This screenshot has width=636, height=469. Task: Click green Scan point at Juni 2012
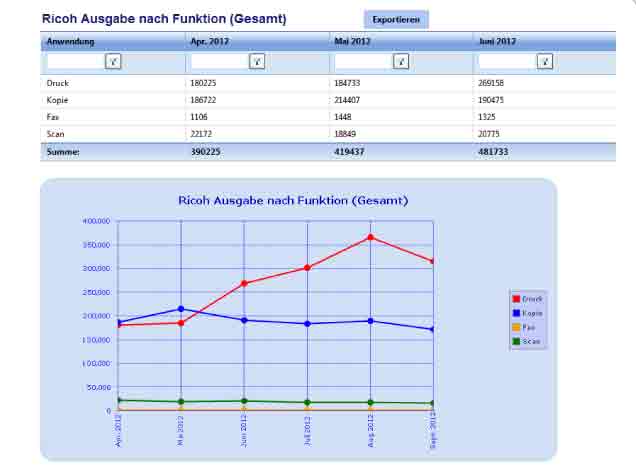tap(244, 401)
